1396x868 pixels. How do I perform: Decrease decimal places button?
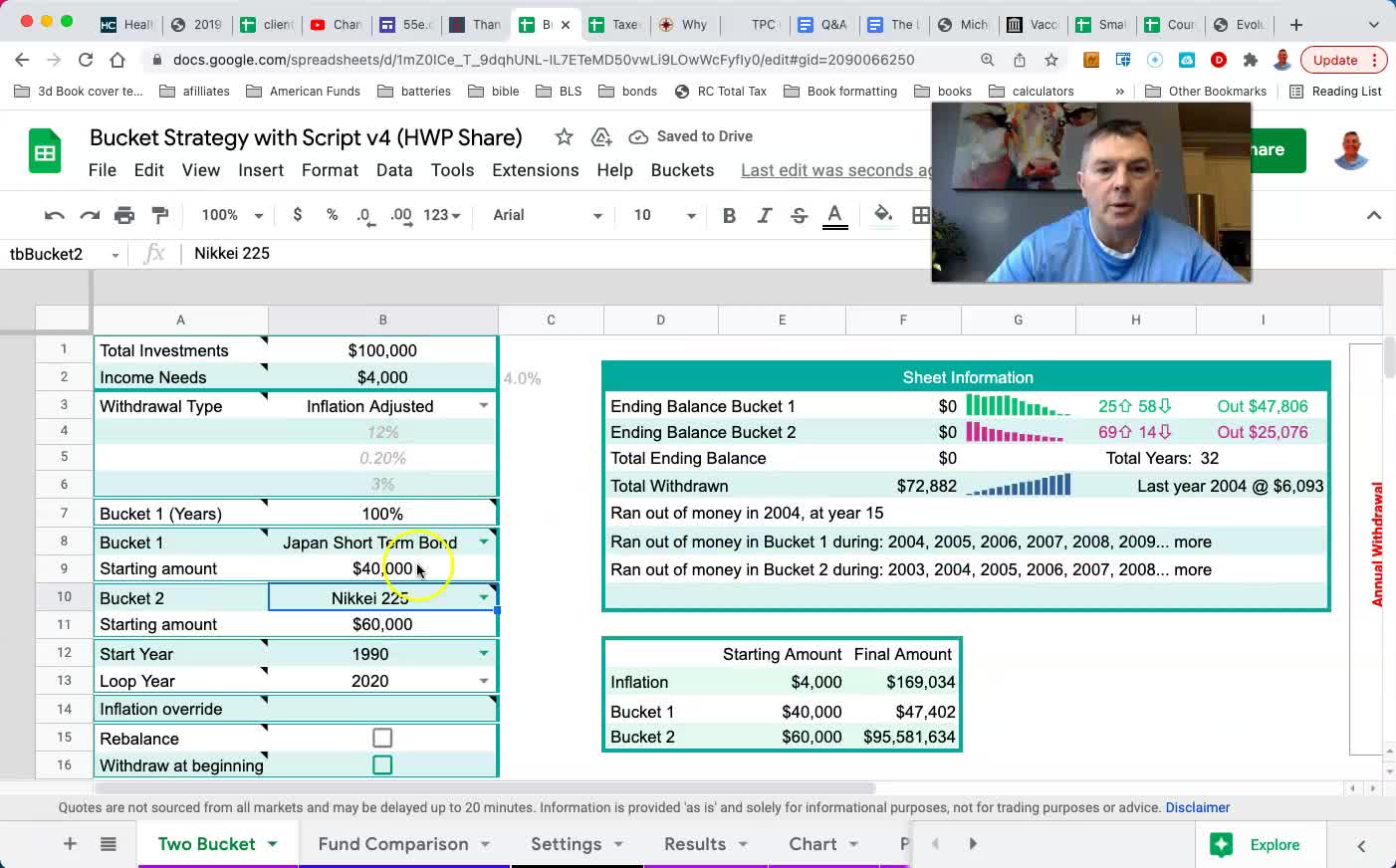(x=365, y=215)
